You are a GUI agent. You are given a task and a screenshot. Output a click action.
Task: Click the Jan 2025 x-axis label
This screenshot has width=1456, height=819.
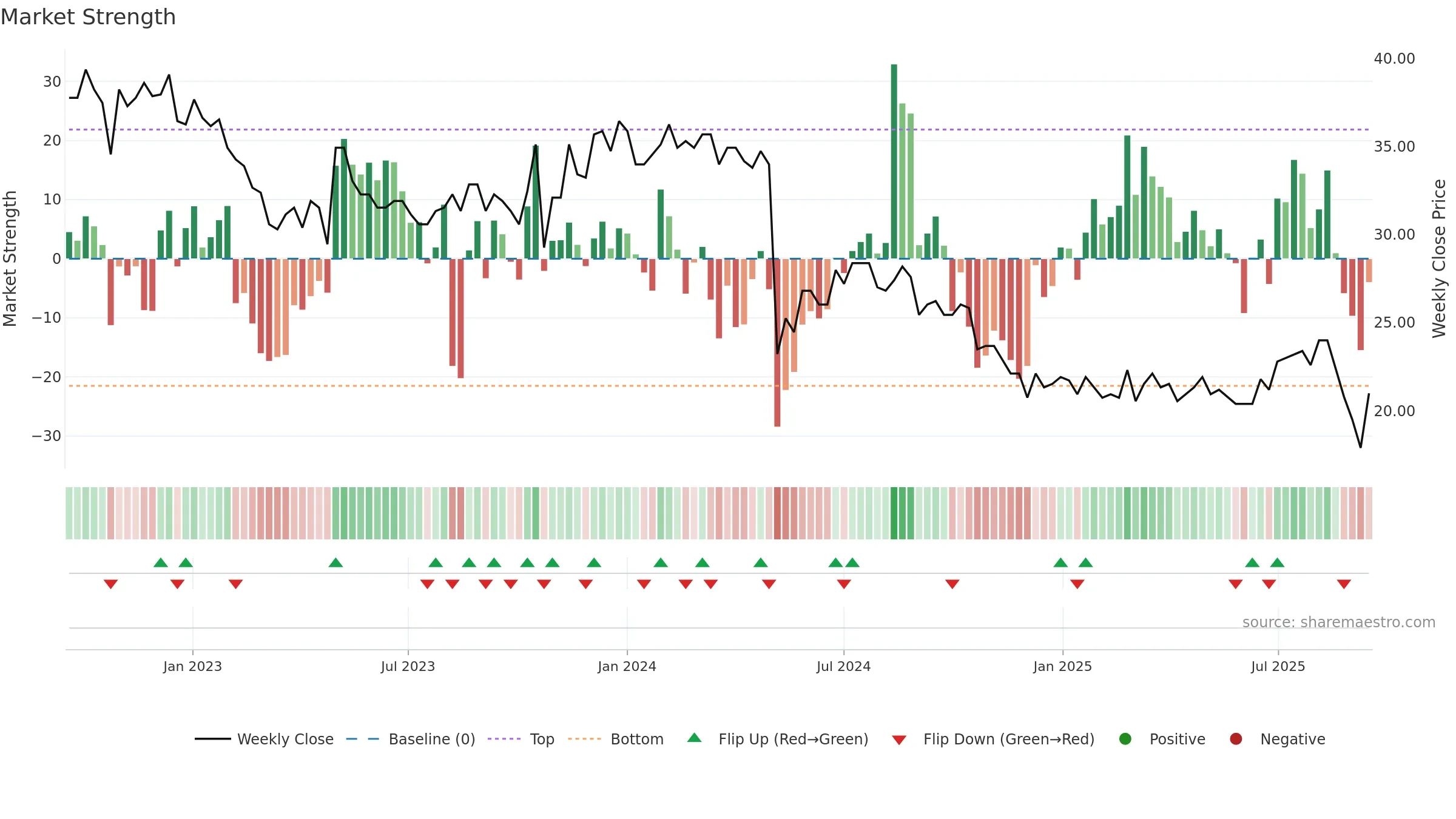click(1062, 667)
